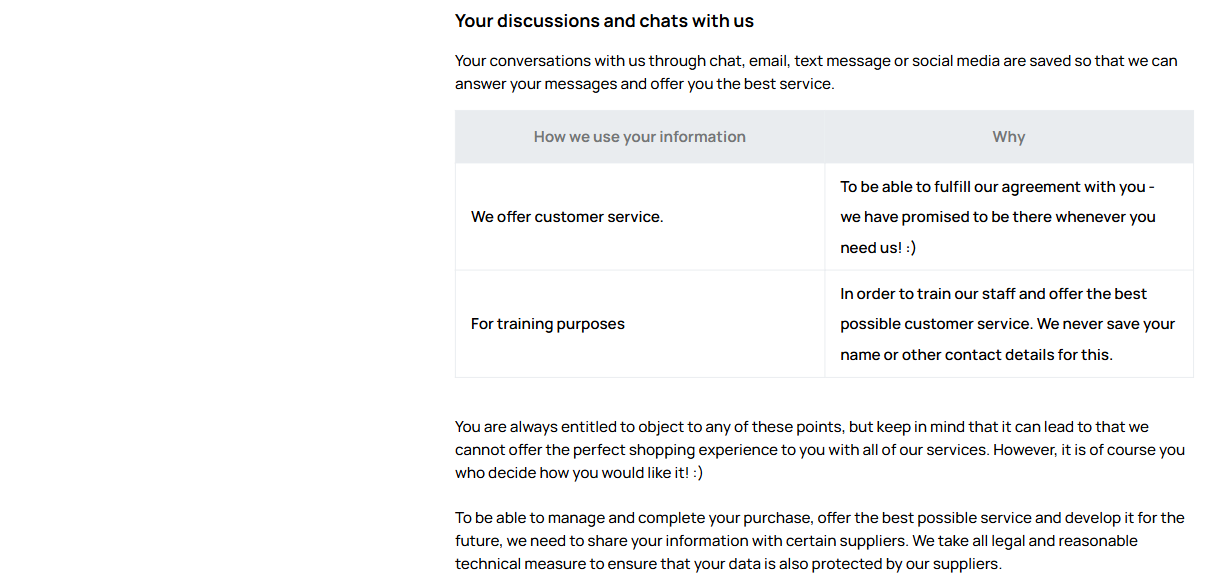Image resolution: width=1209 pixels, height=585 pixels.
Task: Click the "In order to train our staff" line
Action: (x=993, y=294)
